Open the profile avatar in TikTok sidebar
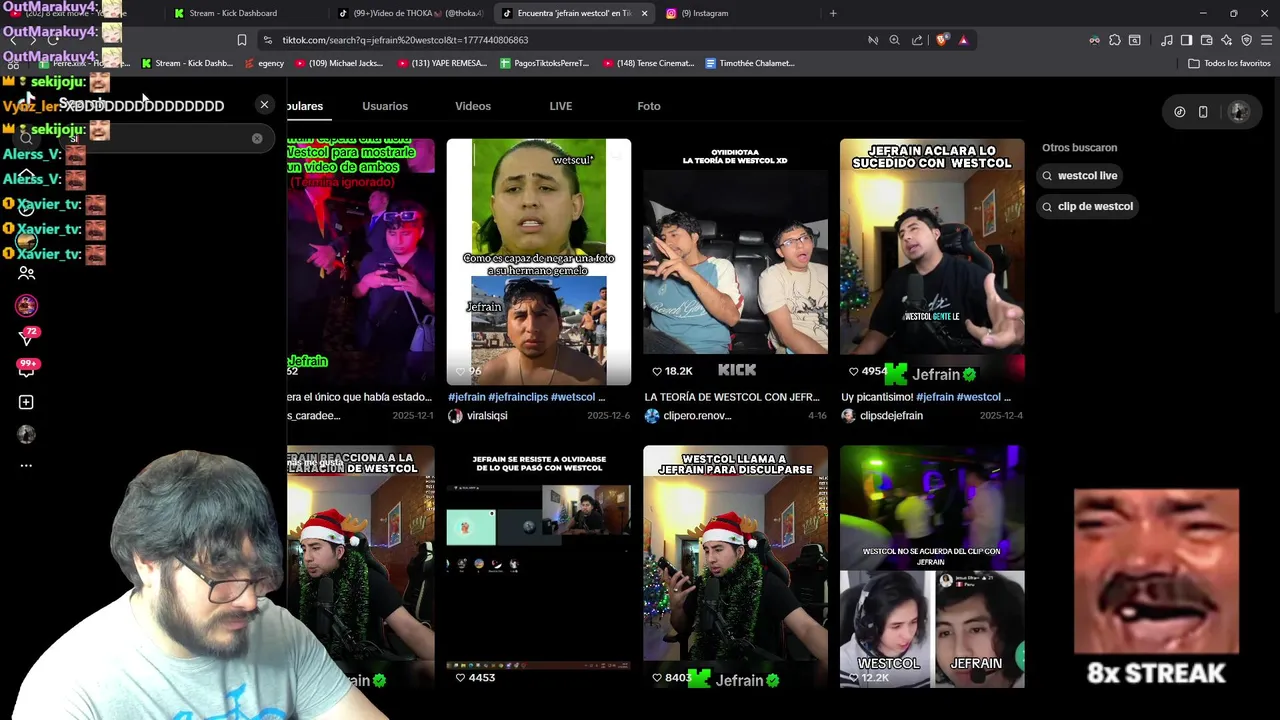The image size is (1280, 720). coord(26,434)
